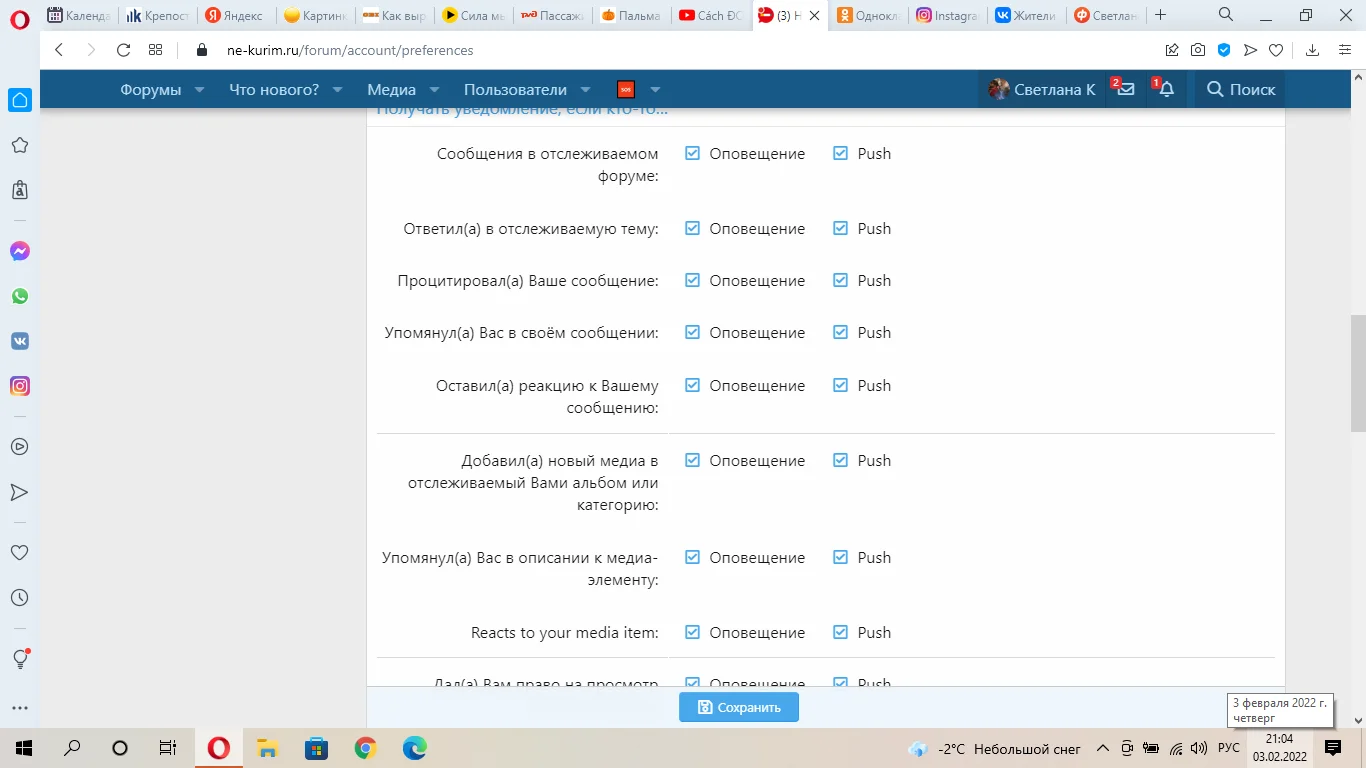Image resolution: width=1366 pixels, height=768 pixels.
Task: Open the Speed Dial grid icon
Action: pyautogui.click(x=155, y=50)
